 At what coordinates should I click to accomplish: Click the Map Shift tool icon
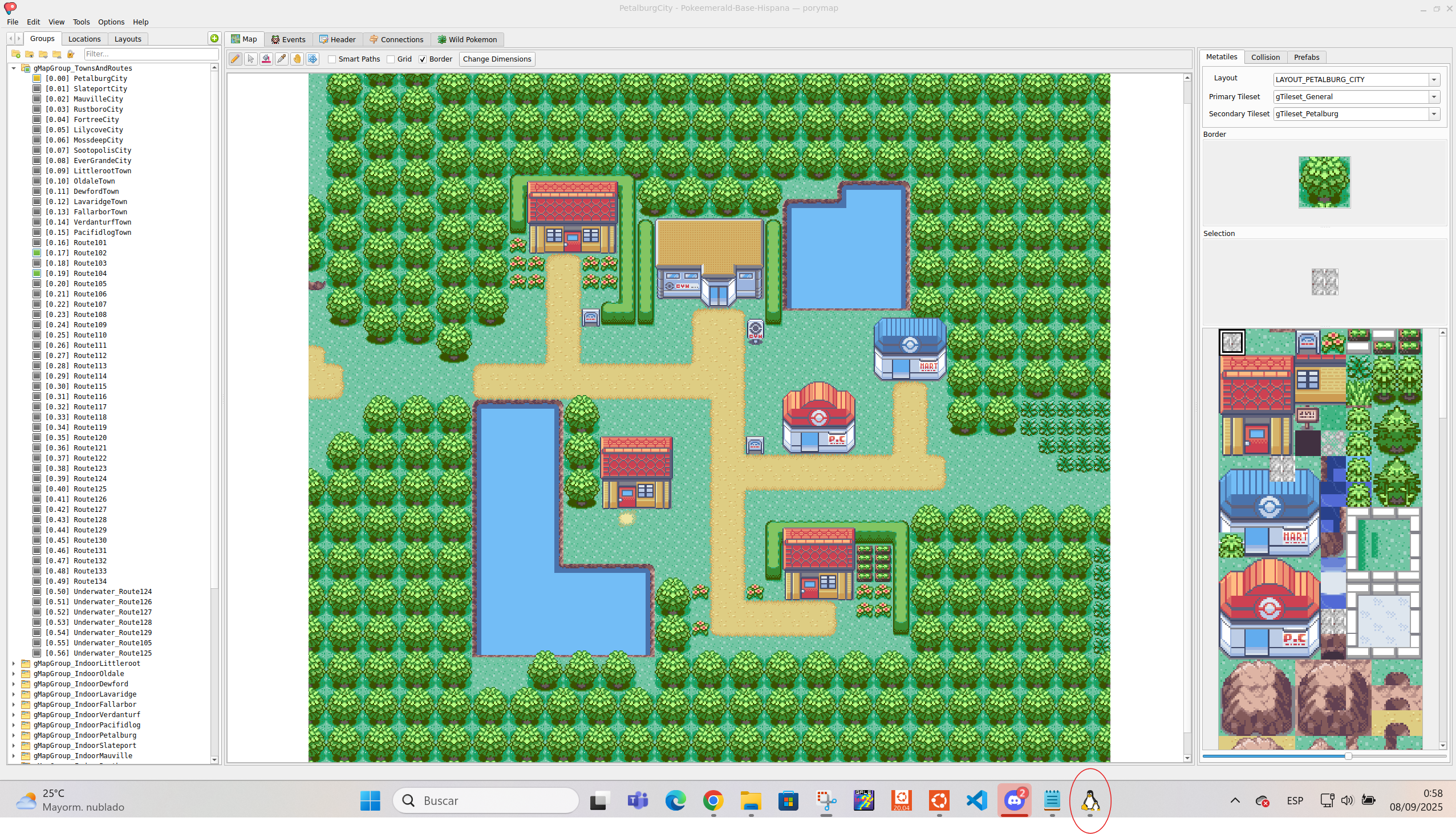[313, 59]
